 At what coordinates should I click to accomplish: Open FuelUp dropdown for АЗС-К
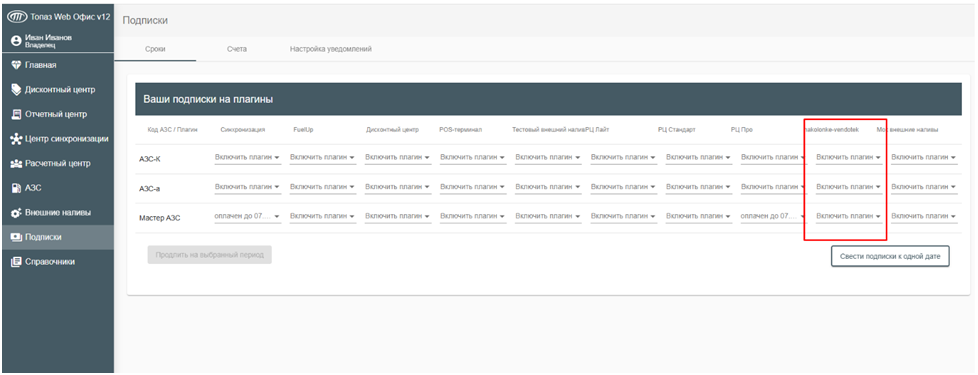point(323,158)
